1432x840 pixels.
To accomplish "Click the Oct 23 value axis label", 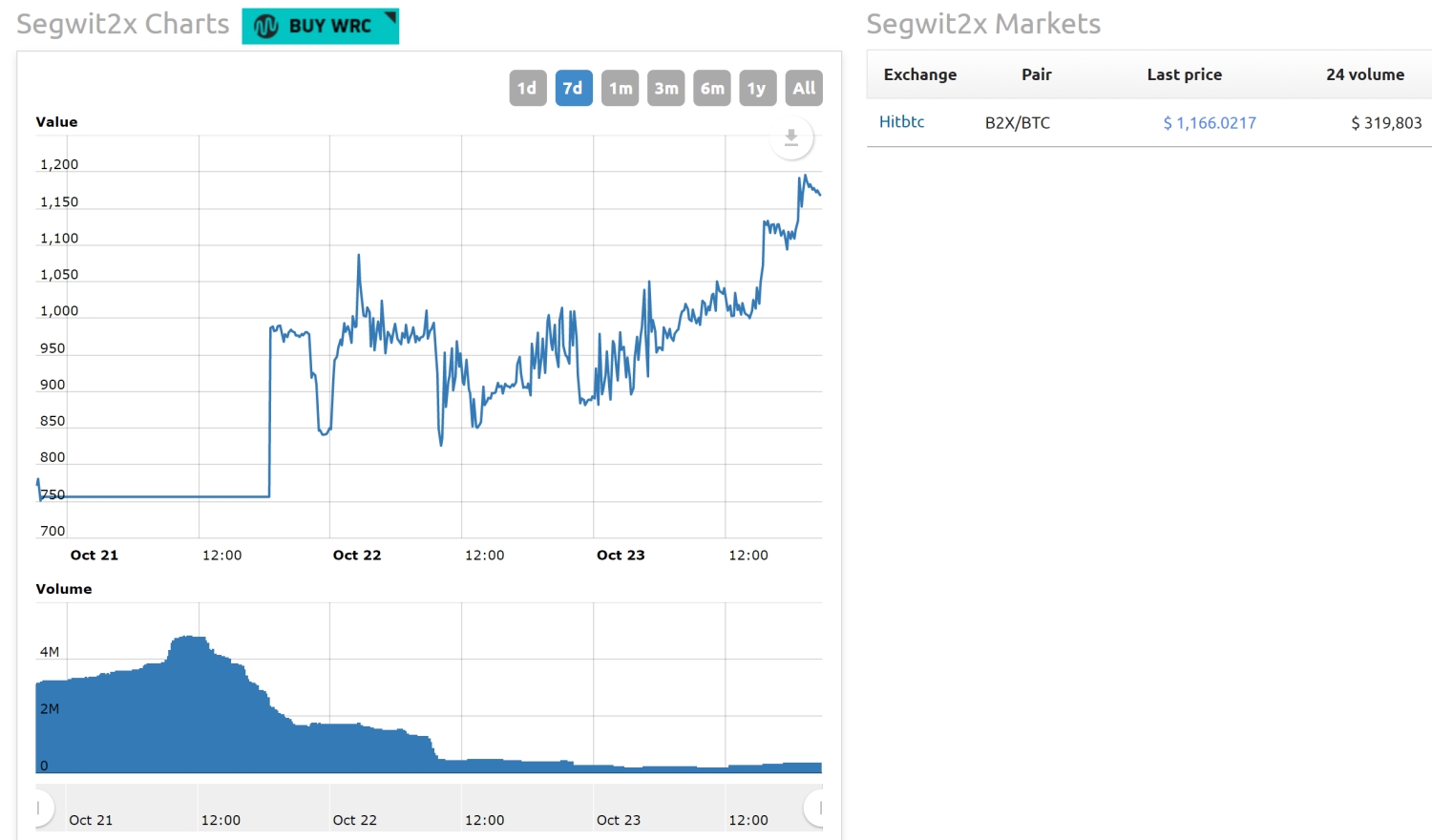I will (x=621, y=555).
